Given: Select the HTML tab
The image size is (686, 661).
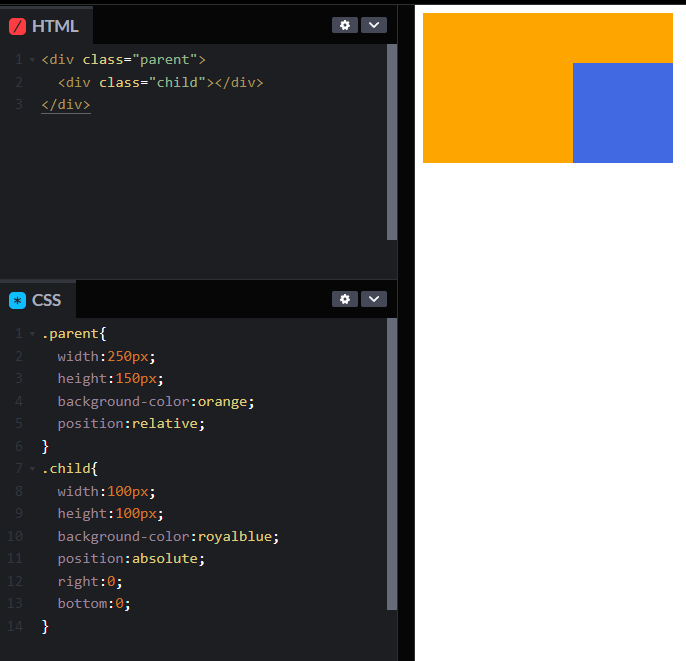Looking at the screenshot, I should pos(46,26).
